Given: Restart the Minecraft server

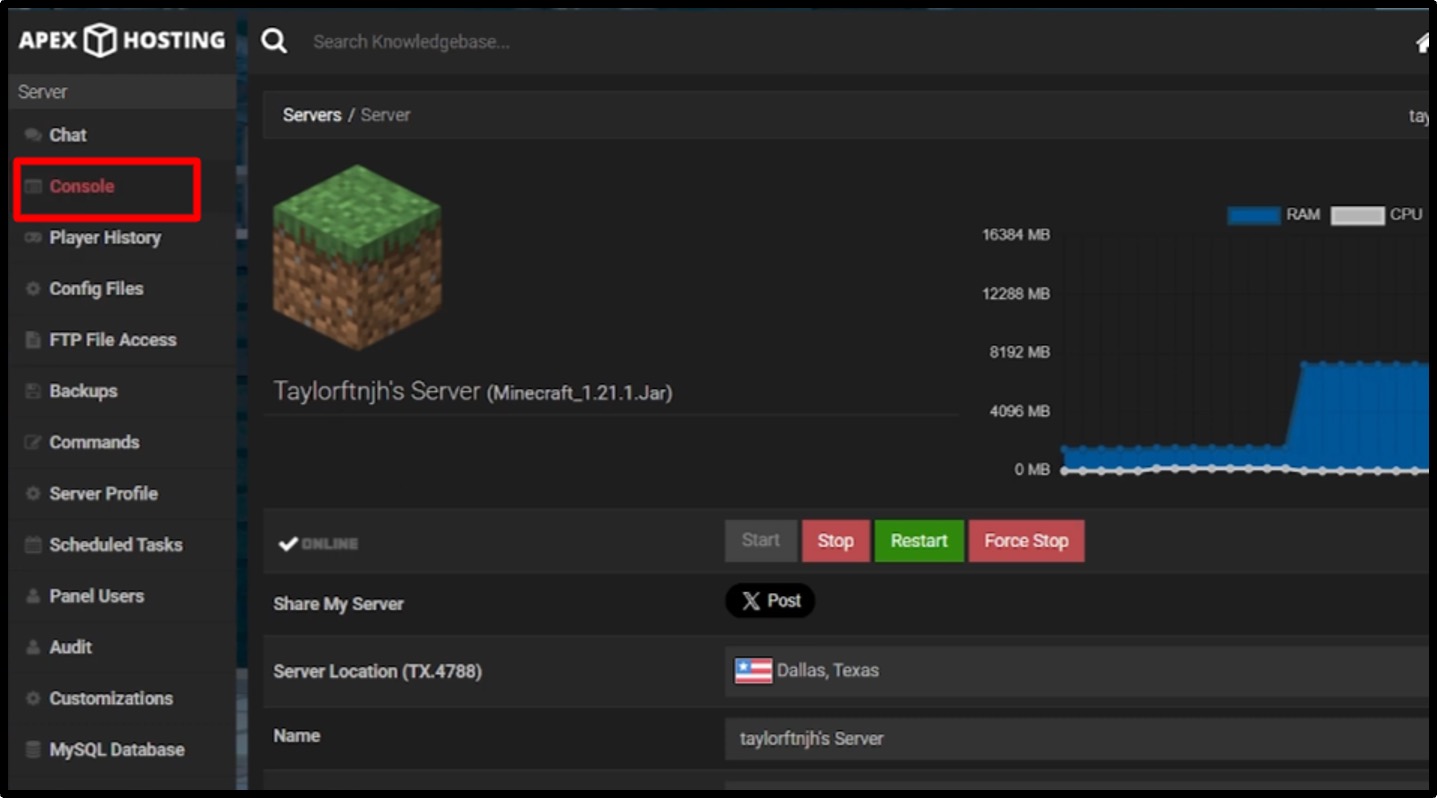Looking at the screenshot, I should [x=918, y=541].
